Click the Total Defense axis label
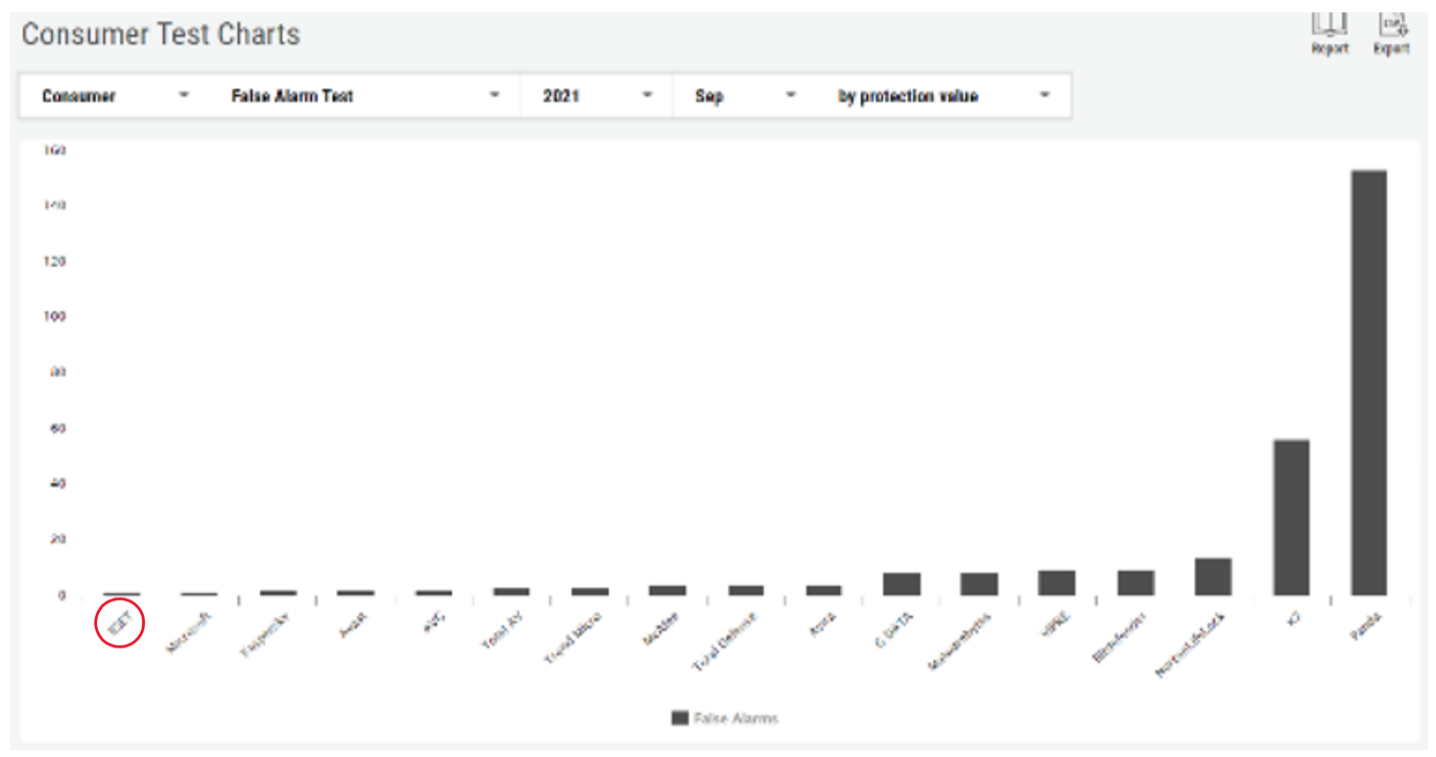This screenshot has width=1436, height=757. (x=727, y=641)
